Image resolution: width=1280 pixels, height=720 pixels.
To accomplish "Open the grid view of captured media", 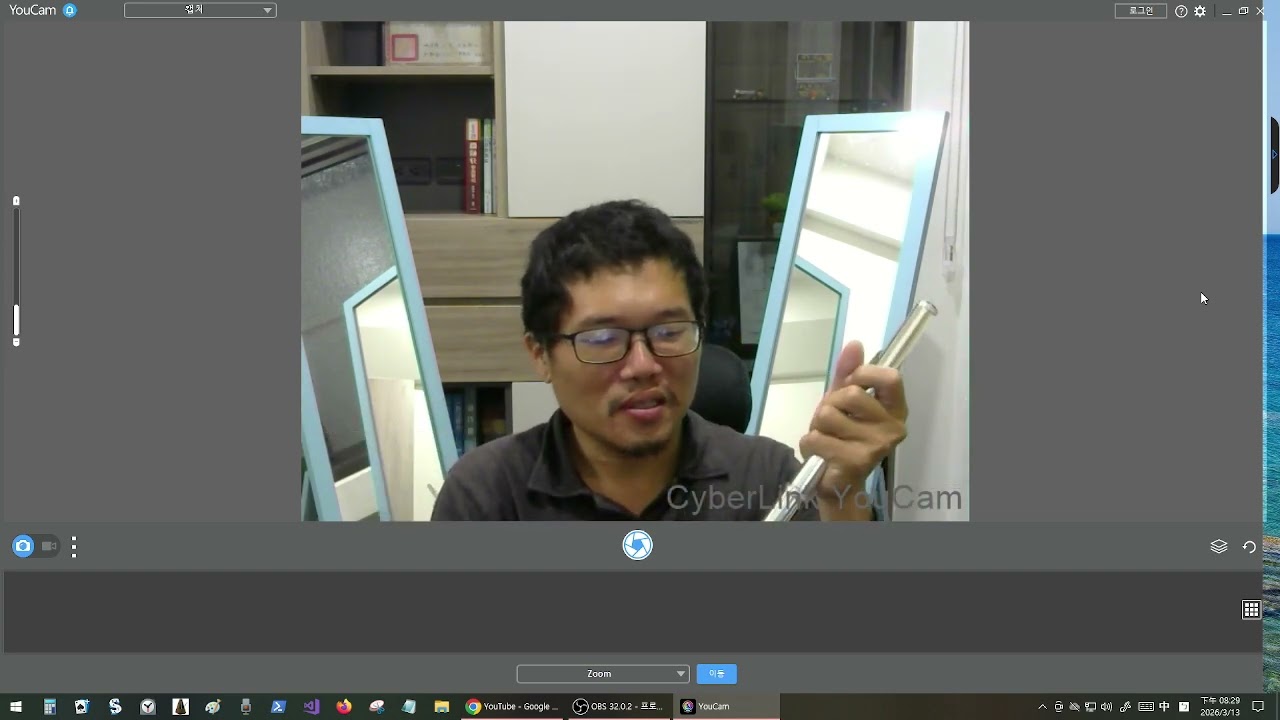I will point(1251,610).
